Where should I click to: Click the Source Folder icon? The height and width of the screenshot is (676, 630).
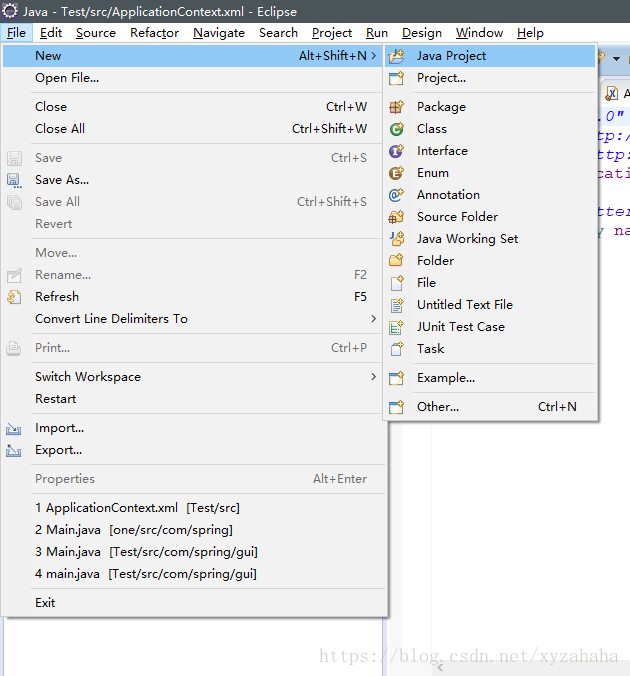[396, 217]
